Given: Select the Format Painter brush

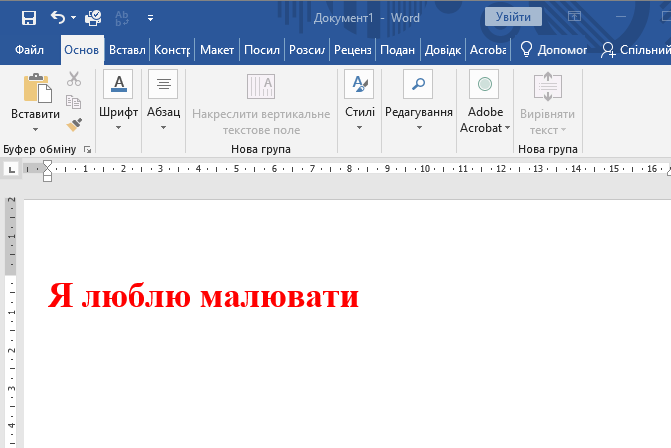Looking at the screenshot, I should click(74, 125).
